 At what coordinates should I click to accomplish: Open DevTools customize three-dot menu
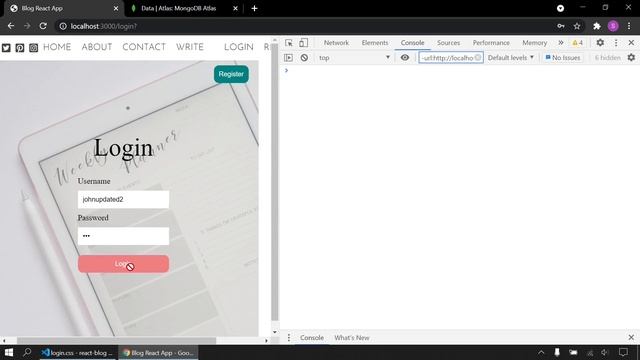(616, 42)
